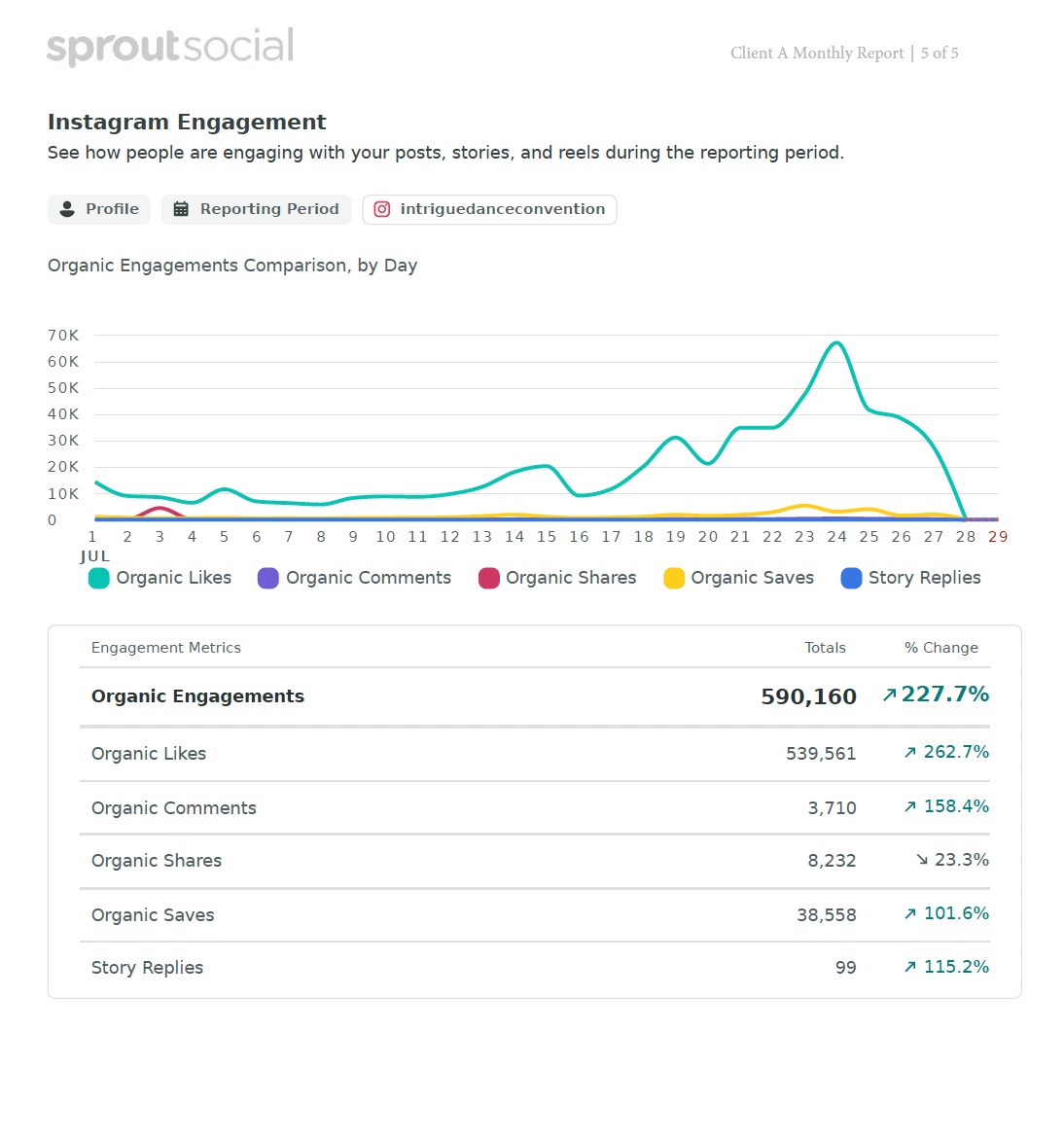This screenshot has width=1064, height=1140.
Task: Click the Sprout Social logo
Action: (x=170, y=47)
